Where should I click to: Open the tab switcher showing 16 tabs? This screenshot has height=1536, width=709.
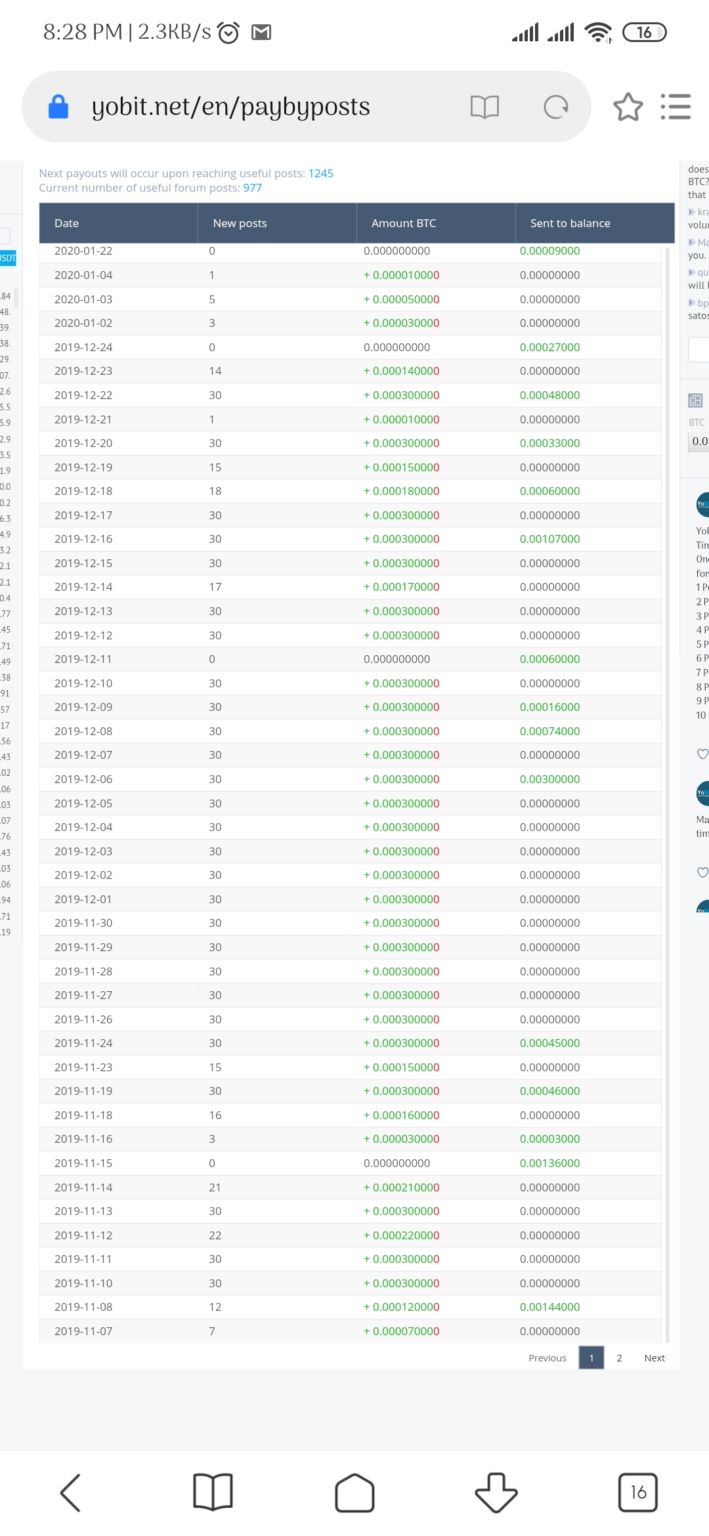[638, 1493]
